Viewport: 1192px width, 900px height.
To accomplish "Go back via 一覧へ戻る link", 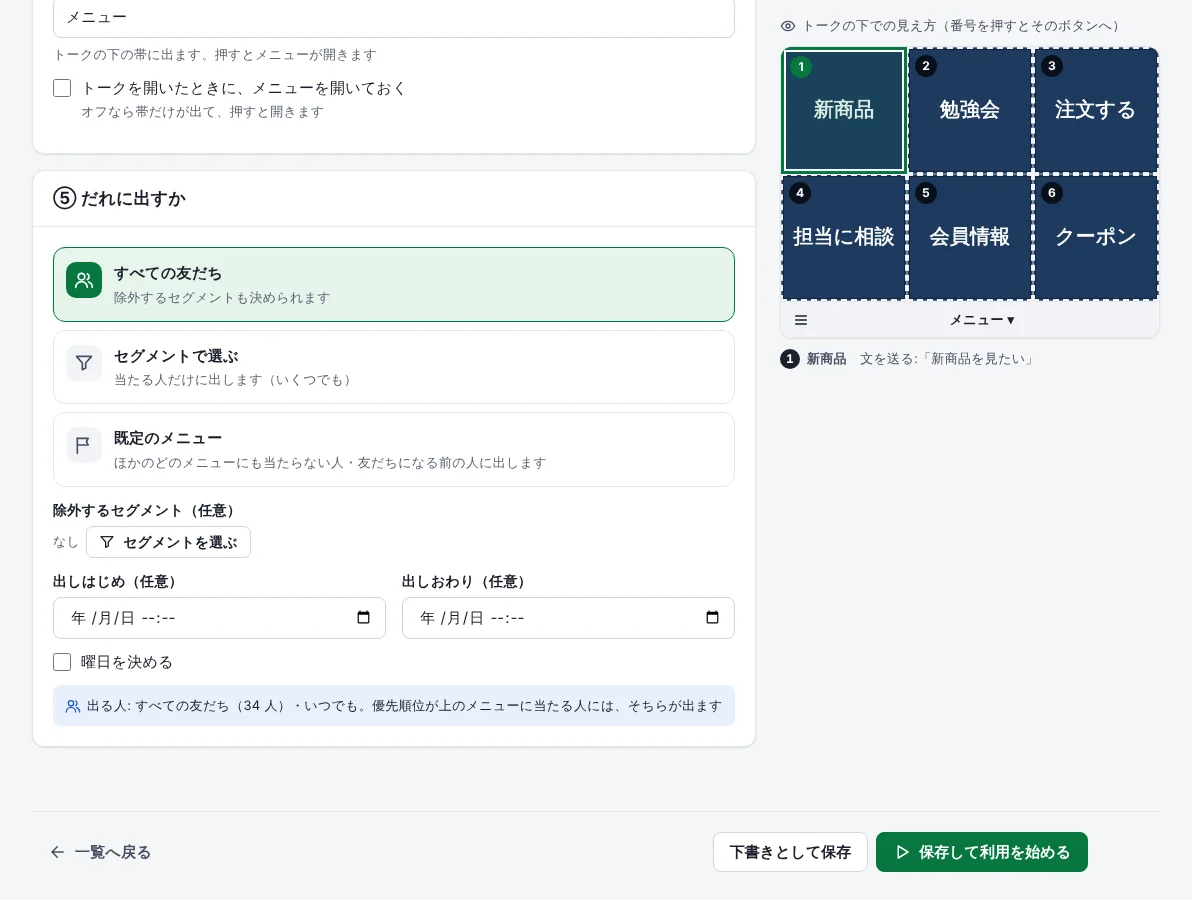I will [101, 852].
